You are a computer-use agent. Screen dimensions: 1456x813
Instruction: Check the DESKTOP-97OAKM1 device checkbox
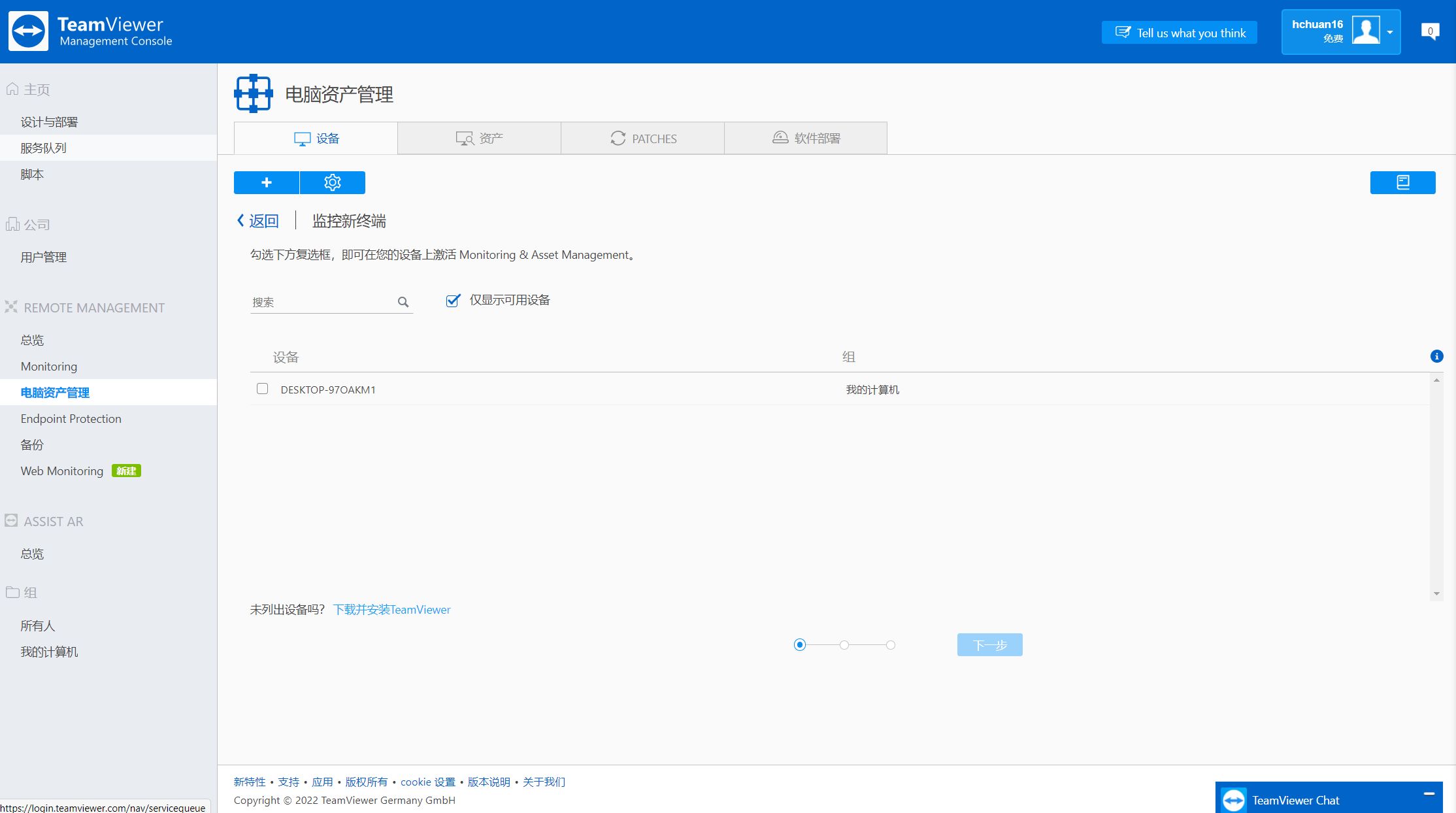pyautogui.click(x=263, y=389)
